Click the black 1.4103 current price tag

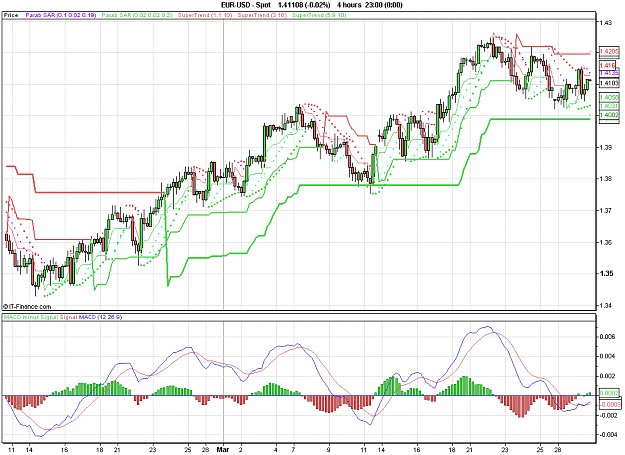coord(609,83)
